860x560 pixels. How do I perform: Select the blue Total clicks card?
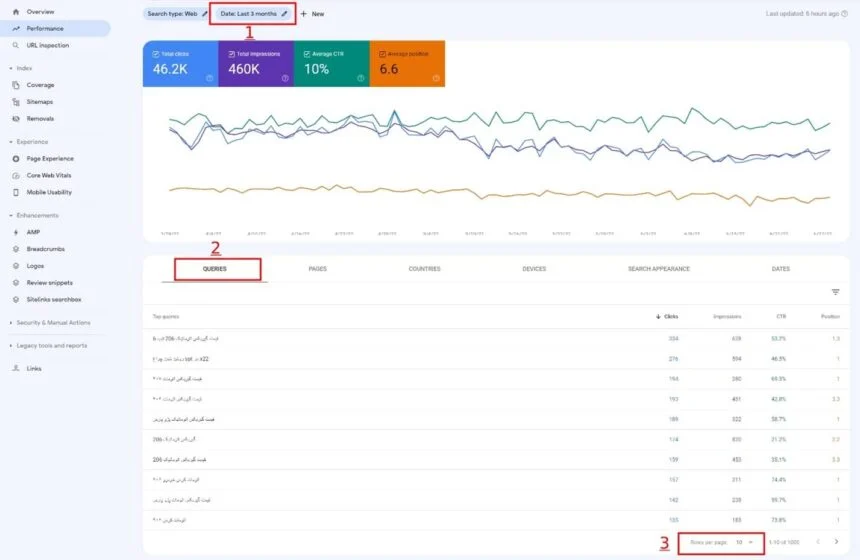[x=180, y=64]
